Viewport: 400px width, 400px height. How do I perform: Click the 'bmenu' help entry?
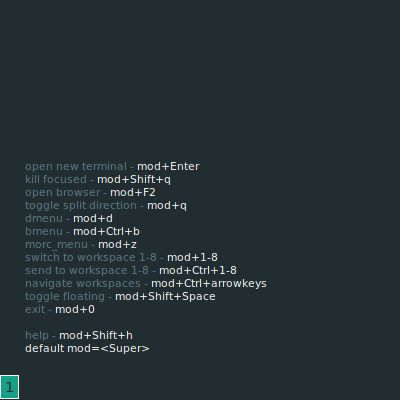tap(82, 231)
